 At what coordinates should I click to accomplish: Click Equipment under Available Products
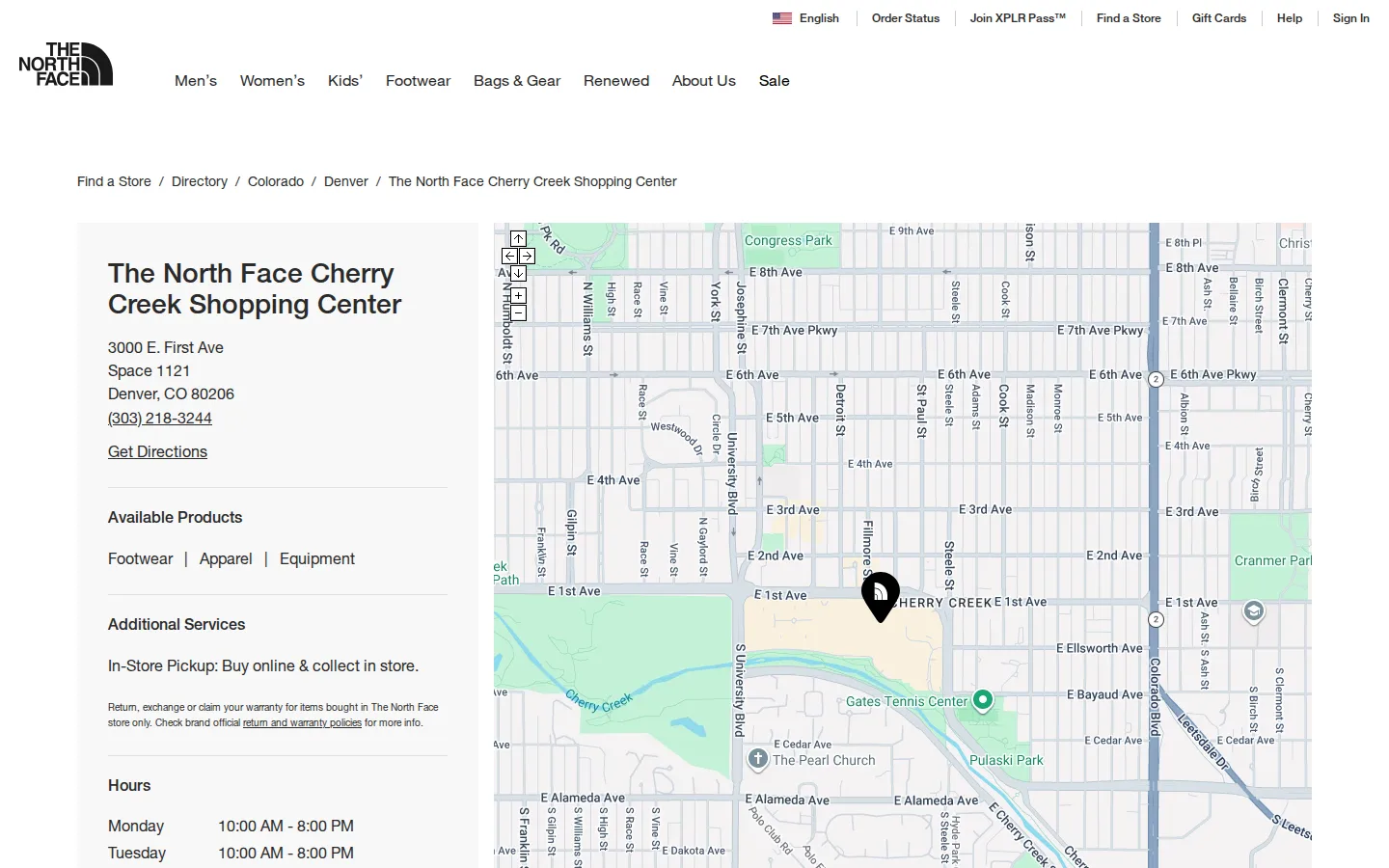coord(317,559)
